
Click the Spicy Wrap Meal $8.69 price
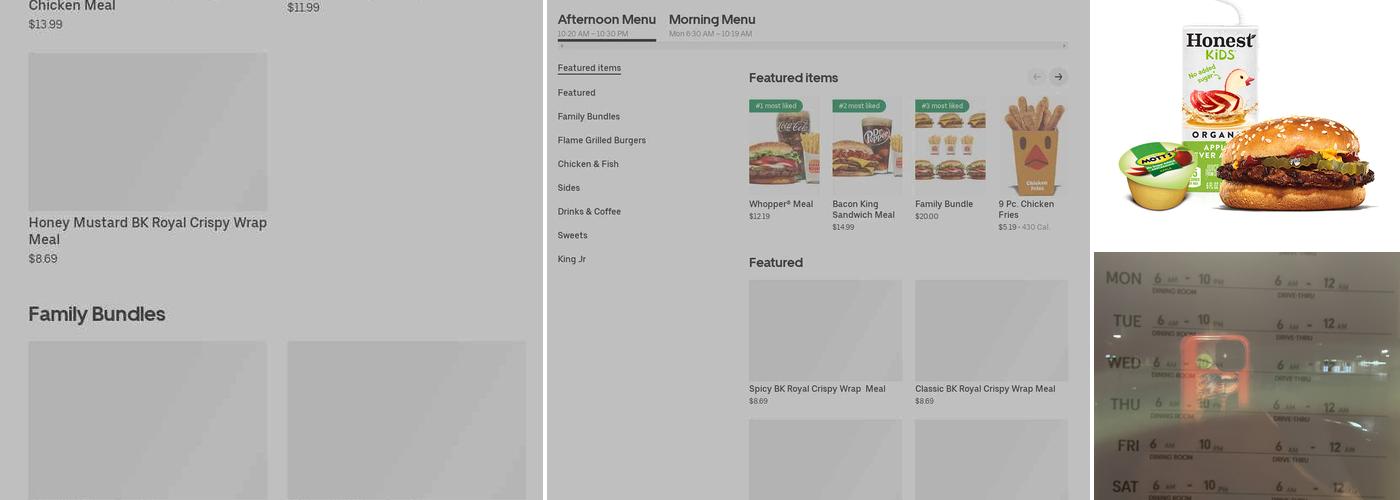(x=759, y=401)
